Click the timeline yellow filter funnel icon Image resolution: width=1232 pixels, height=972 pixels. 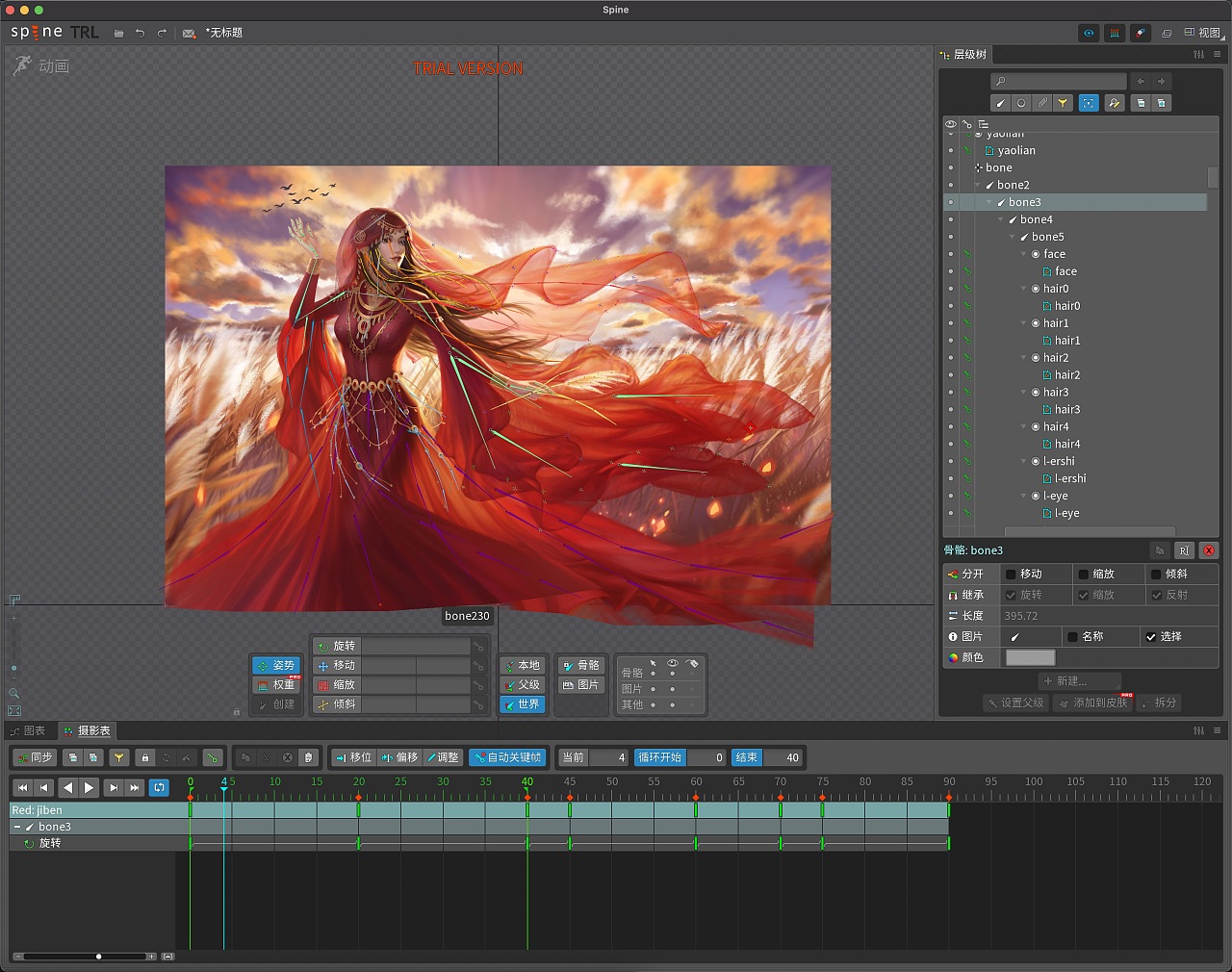click(x=119, y=757)
